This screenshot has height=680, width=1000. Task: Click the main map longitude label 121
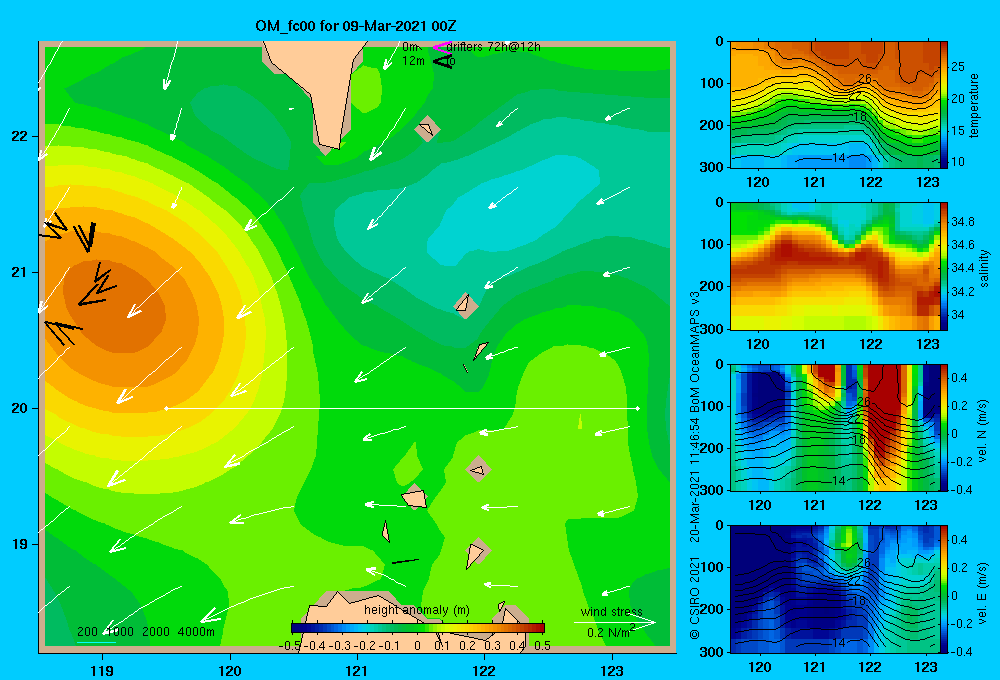357,670
